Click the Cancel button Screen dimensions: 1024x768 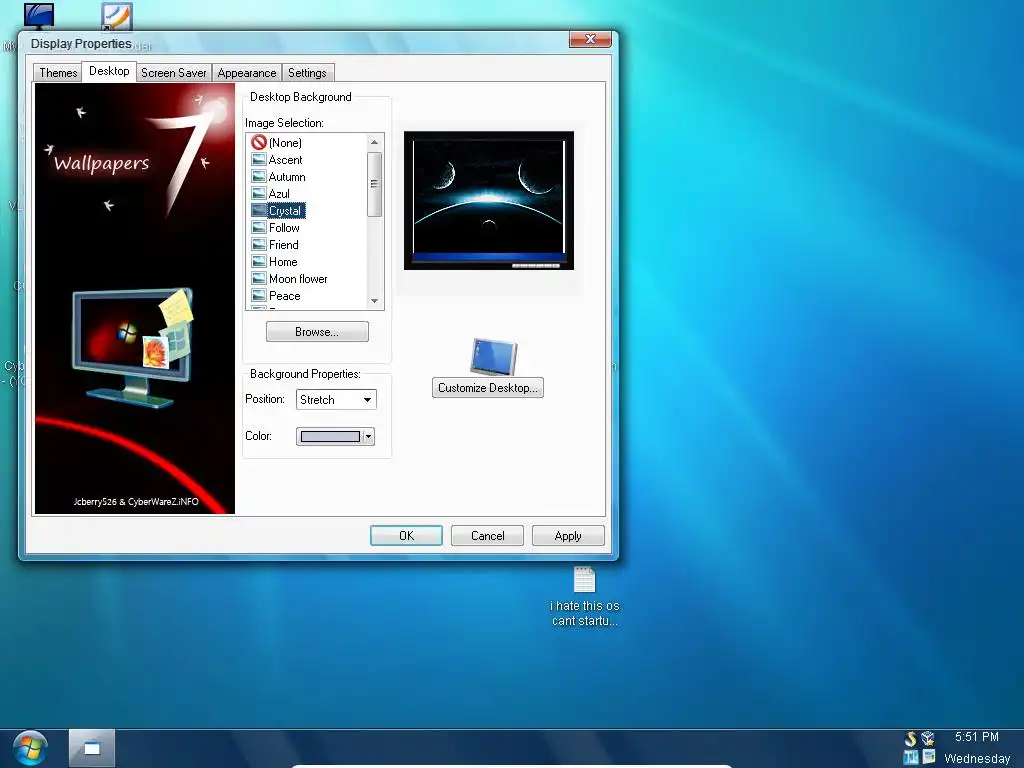pos(487,536)
